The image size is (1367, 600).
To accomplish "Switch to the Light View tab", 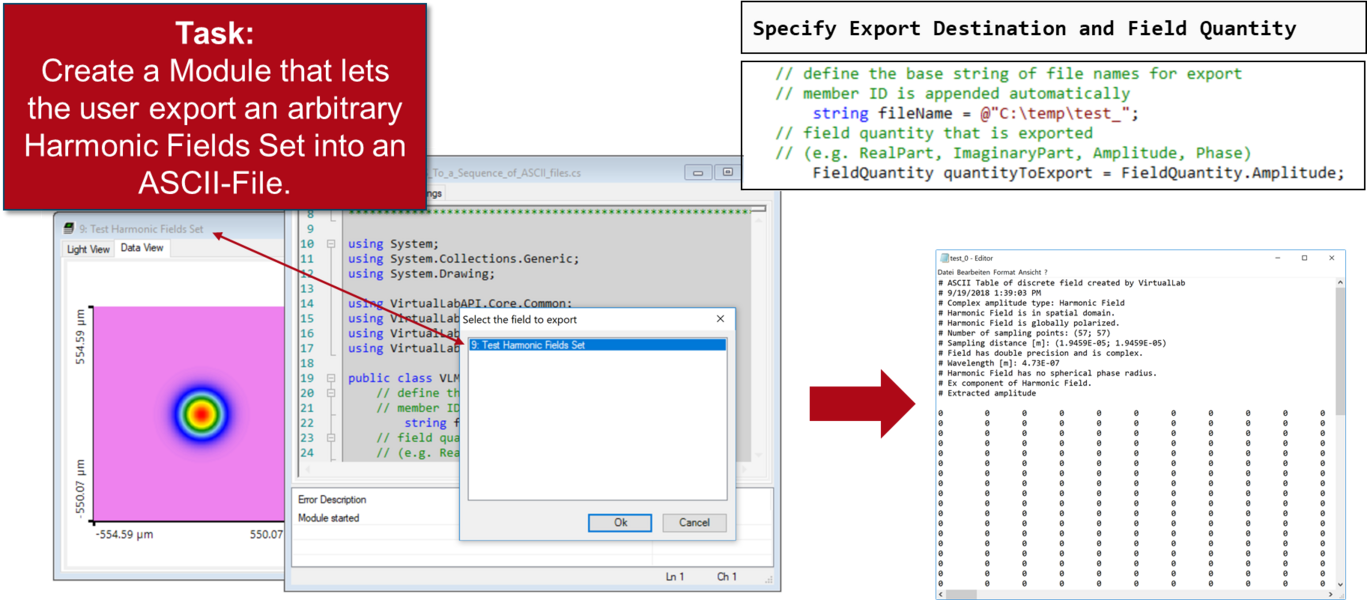I will click(x=87, y=248).
